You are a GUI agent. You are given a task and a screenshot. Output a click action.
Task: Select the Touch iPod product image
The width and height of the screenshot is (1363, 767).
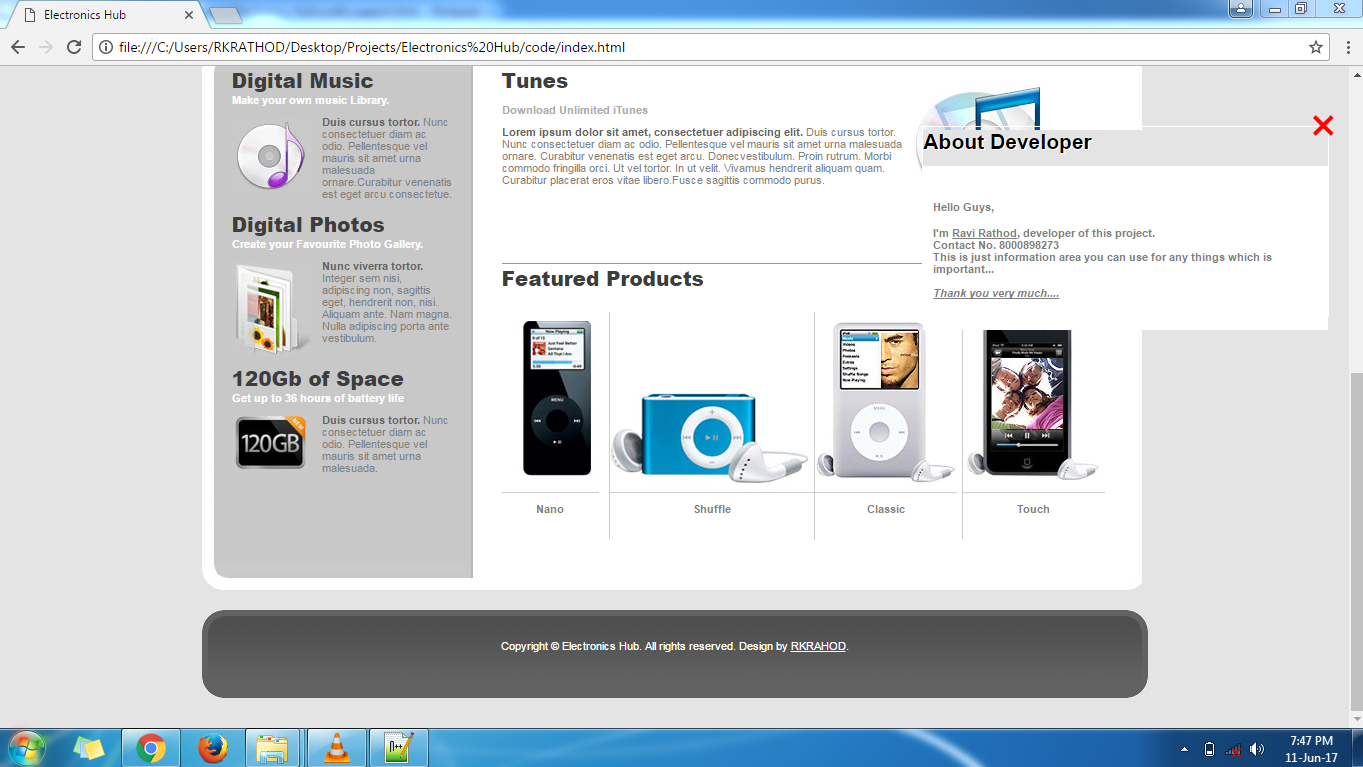coord(1032,404)
